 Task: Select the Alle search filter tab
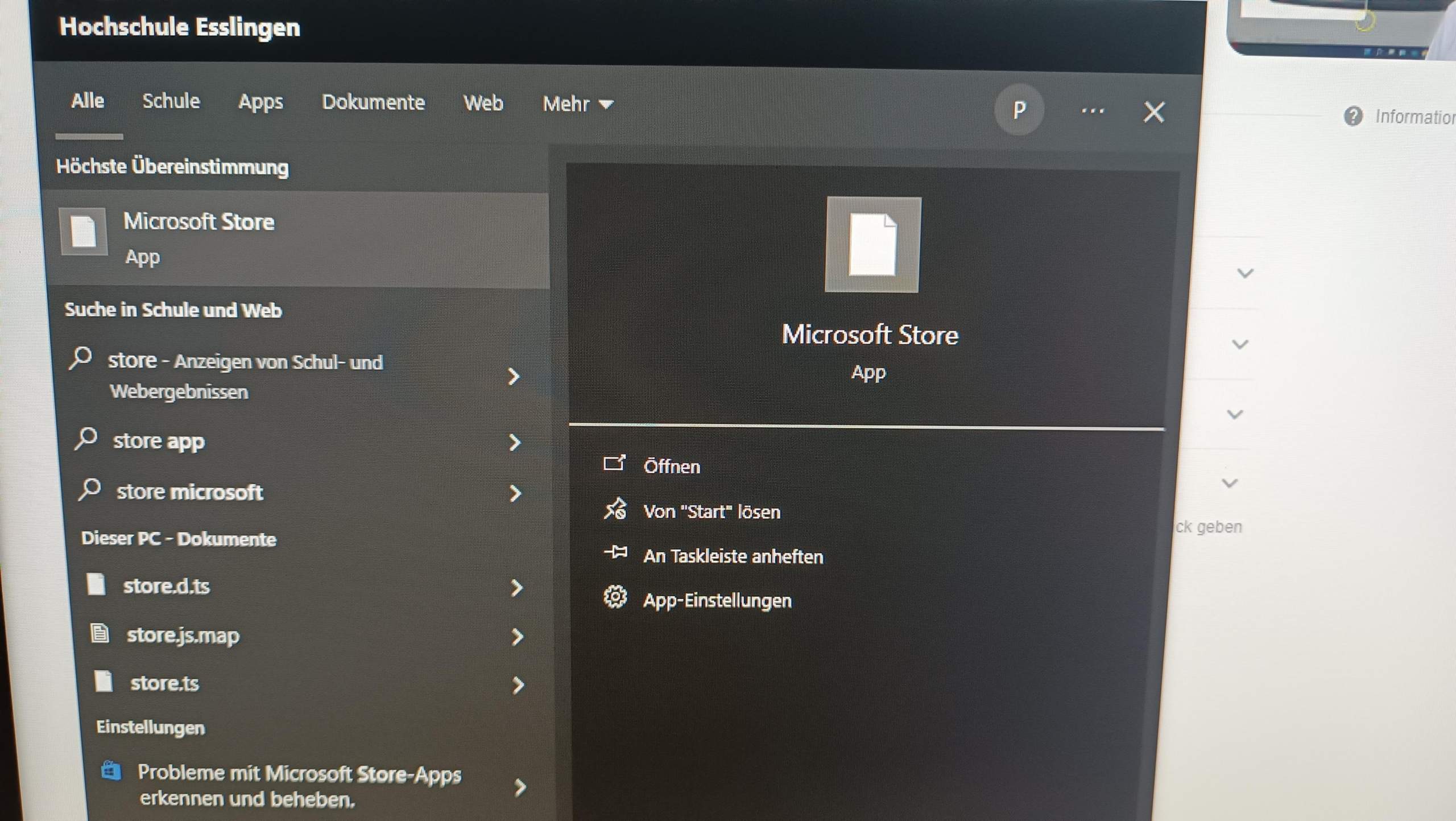(x=88, y=101)
